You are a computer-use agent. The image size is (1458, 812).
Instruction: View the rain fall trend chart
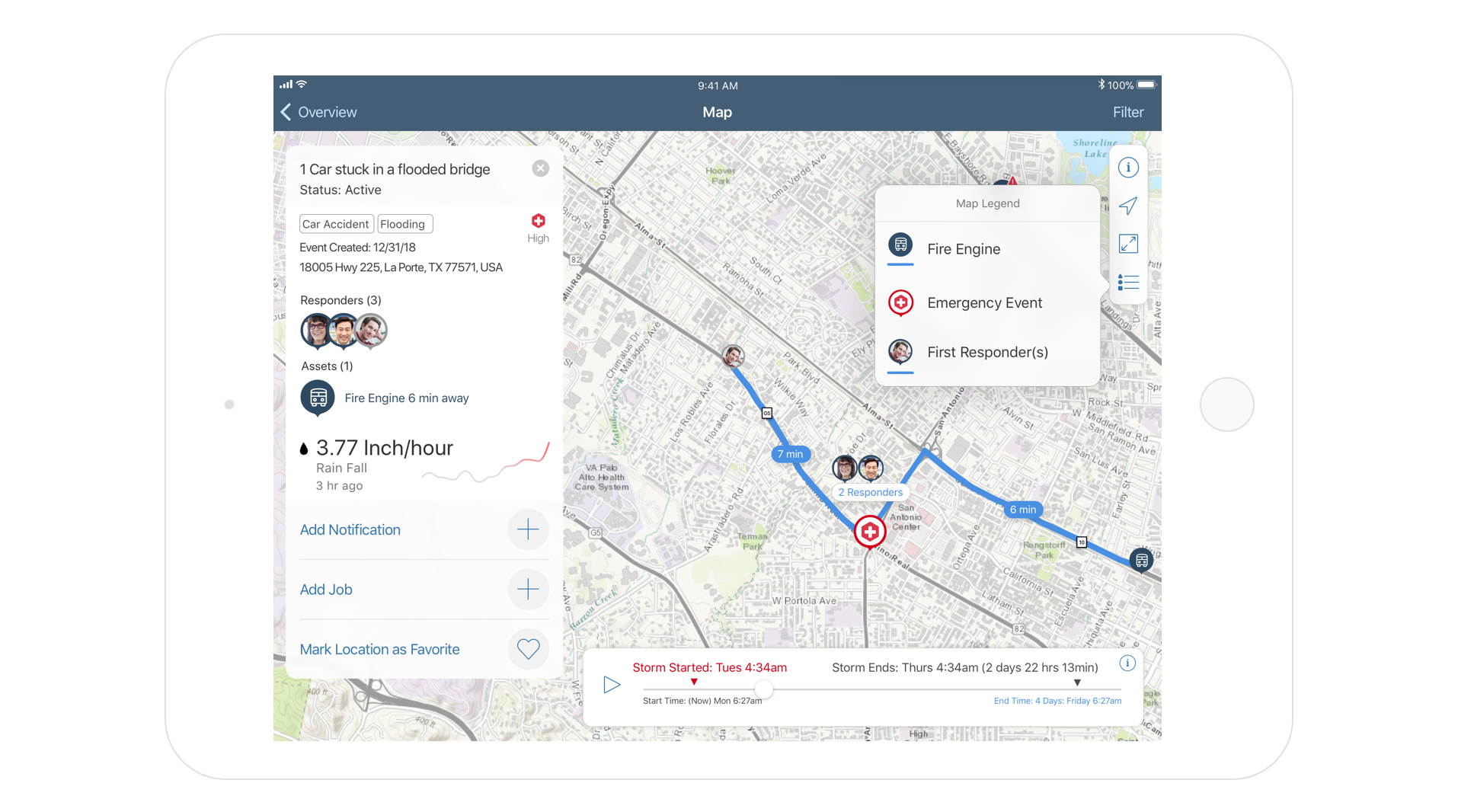pyautogui.click(x=485, y=463)
